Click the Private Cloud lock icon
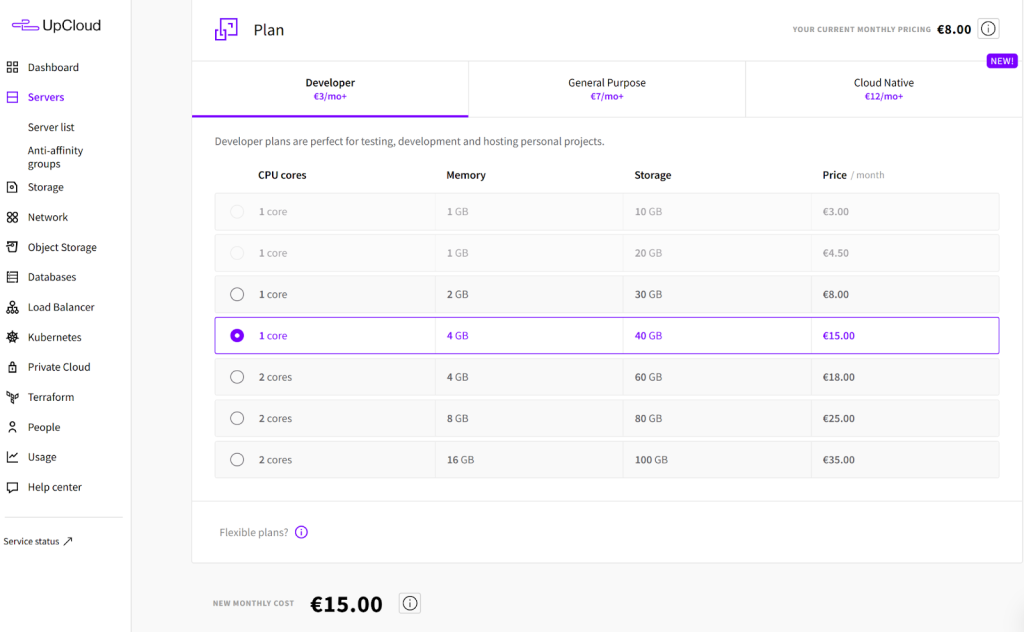Image resolution: width=1024 pixels, height=632 pixels. coord(12,367)
